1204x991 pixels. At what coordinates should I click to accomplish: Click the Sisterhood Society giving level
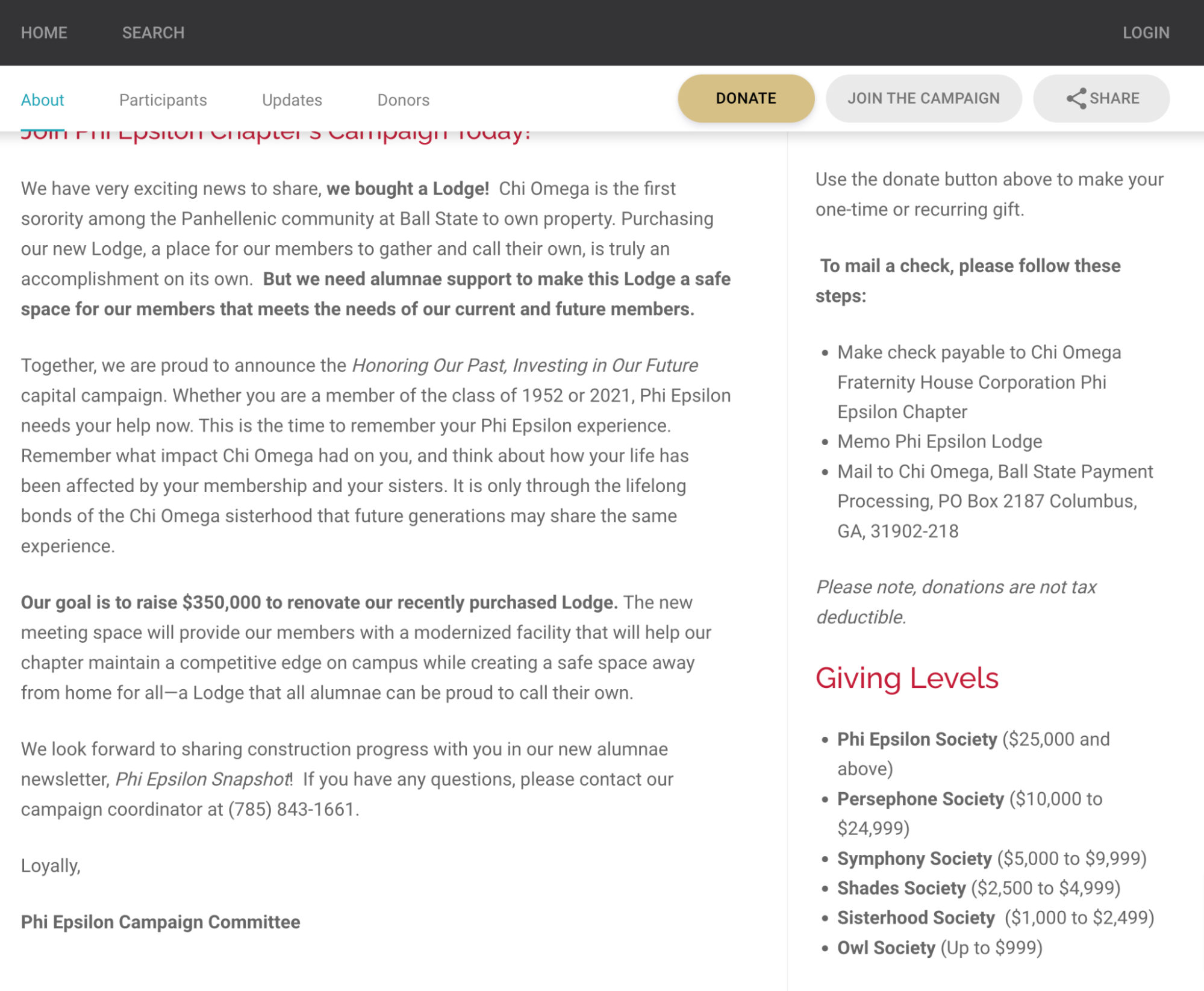click(x=996, y=918)
